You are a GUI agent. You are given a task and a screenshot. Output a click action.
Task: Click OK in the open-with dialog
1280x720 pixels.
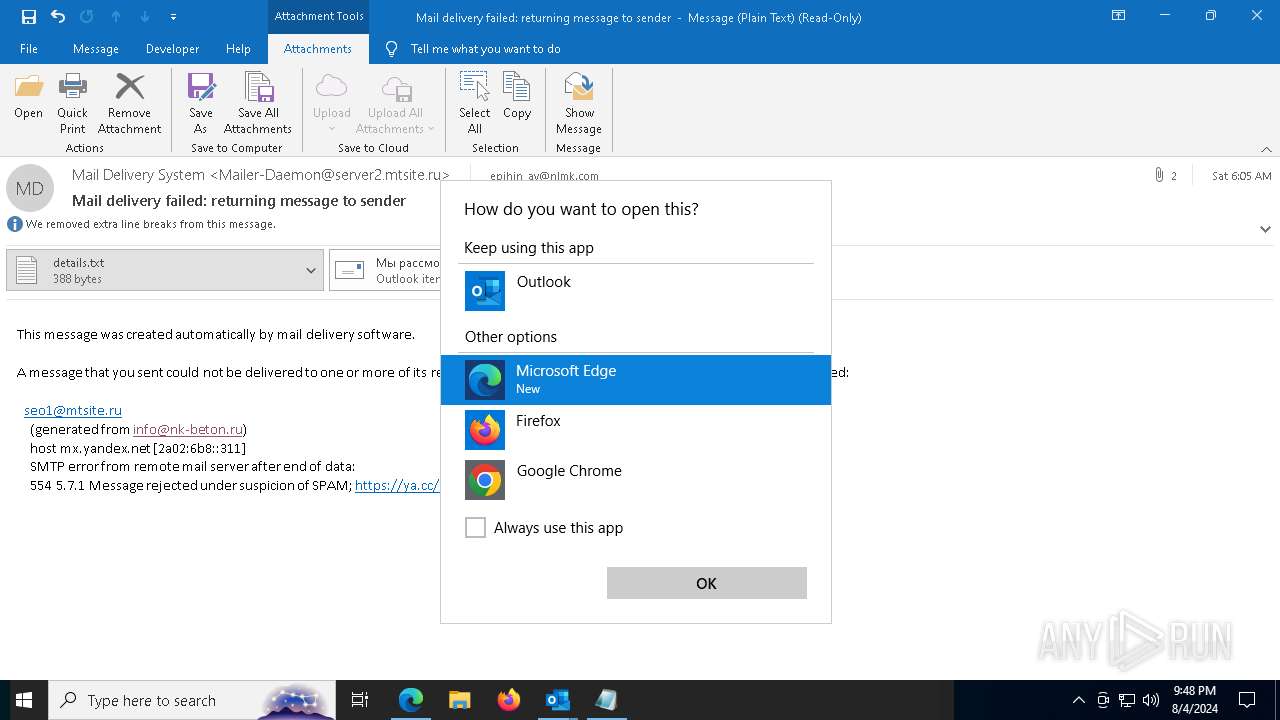707,583
